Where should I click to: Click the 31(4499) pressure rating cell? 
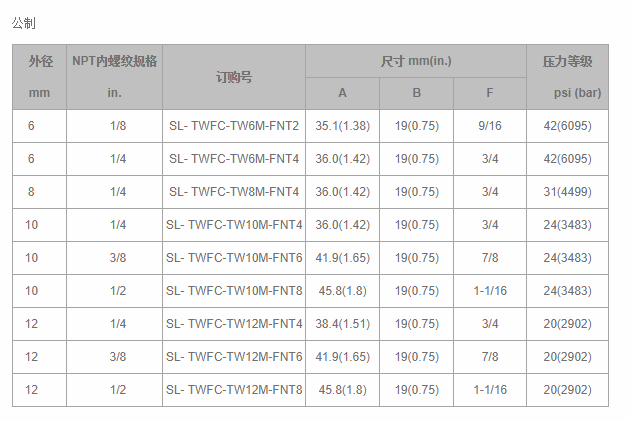click(x=567, y=192)
